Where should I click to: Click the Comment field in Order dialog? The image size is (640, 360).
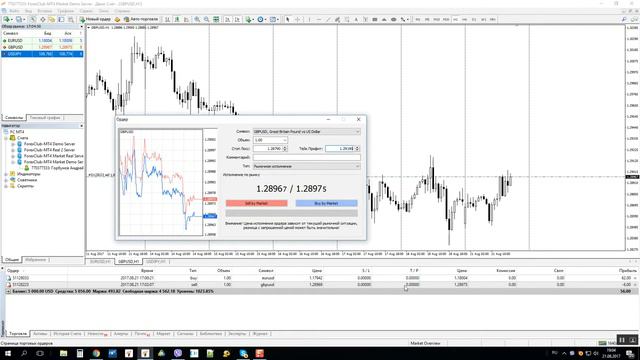307,157
